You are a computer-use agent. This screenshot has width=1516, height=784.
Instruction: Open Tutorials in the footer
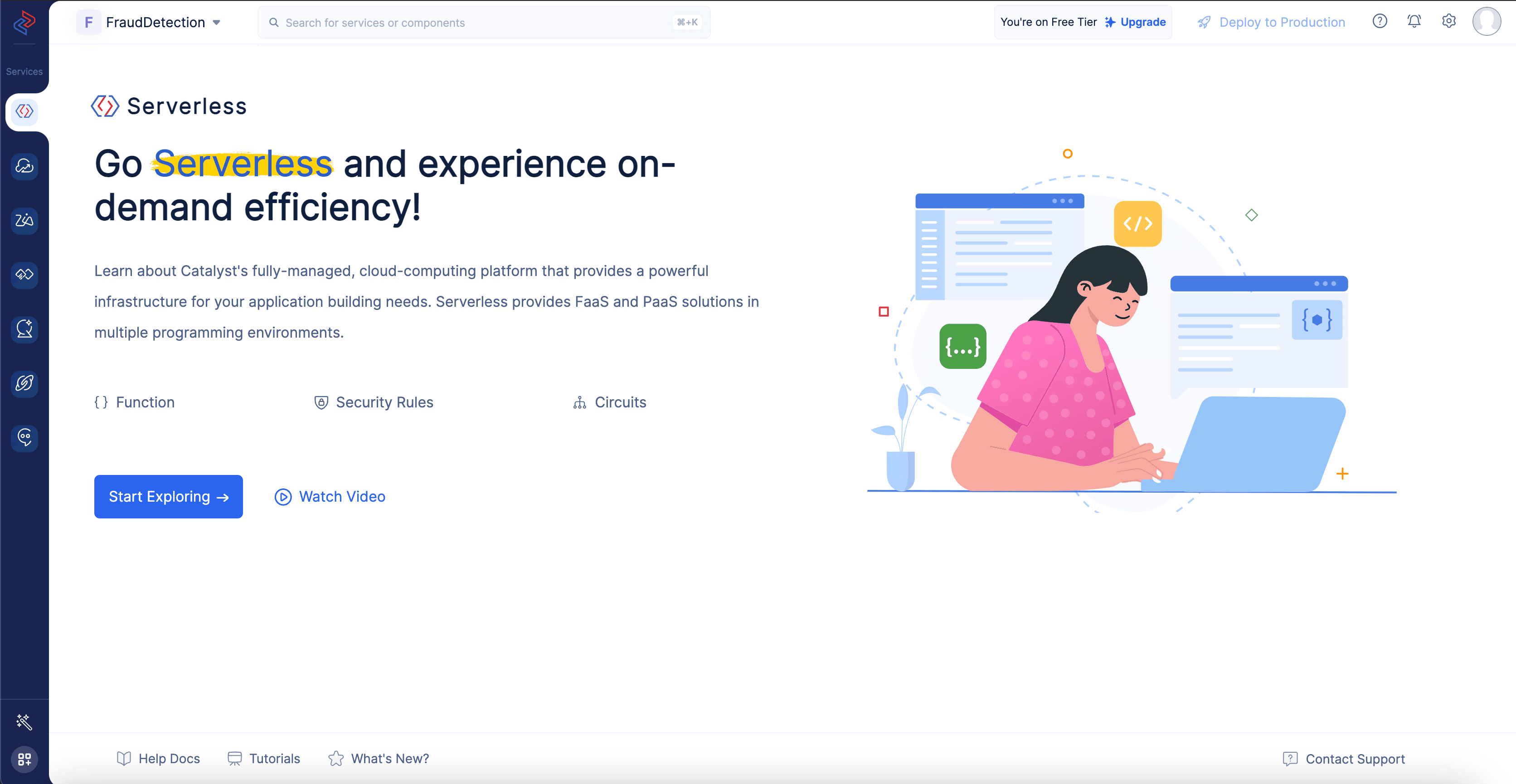click(x=264, y=759)
